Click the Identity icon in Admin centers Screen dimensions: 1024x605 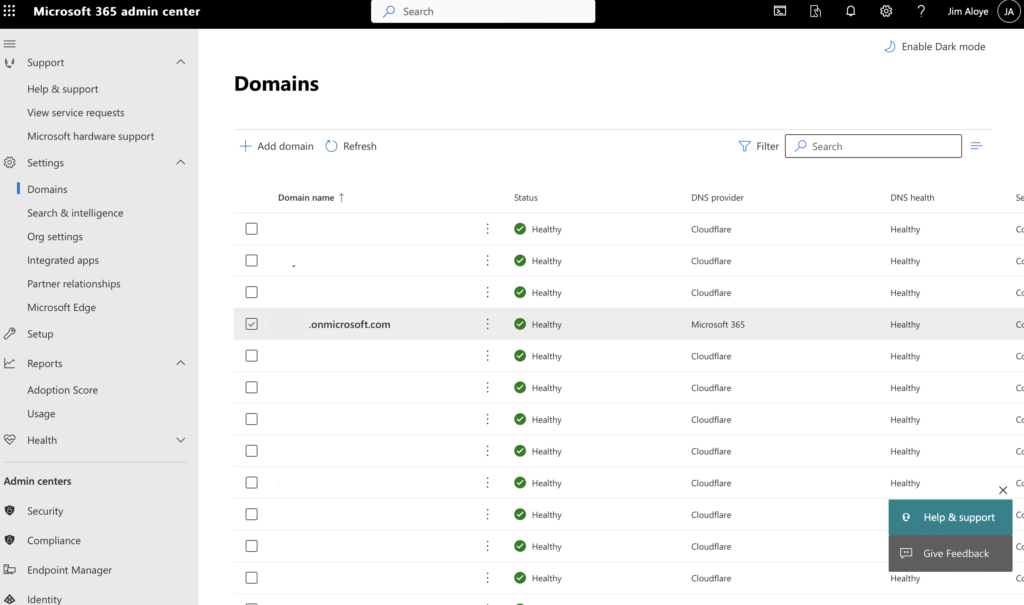(9, 599)
